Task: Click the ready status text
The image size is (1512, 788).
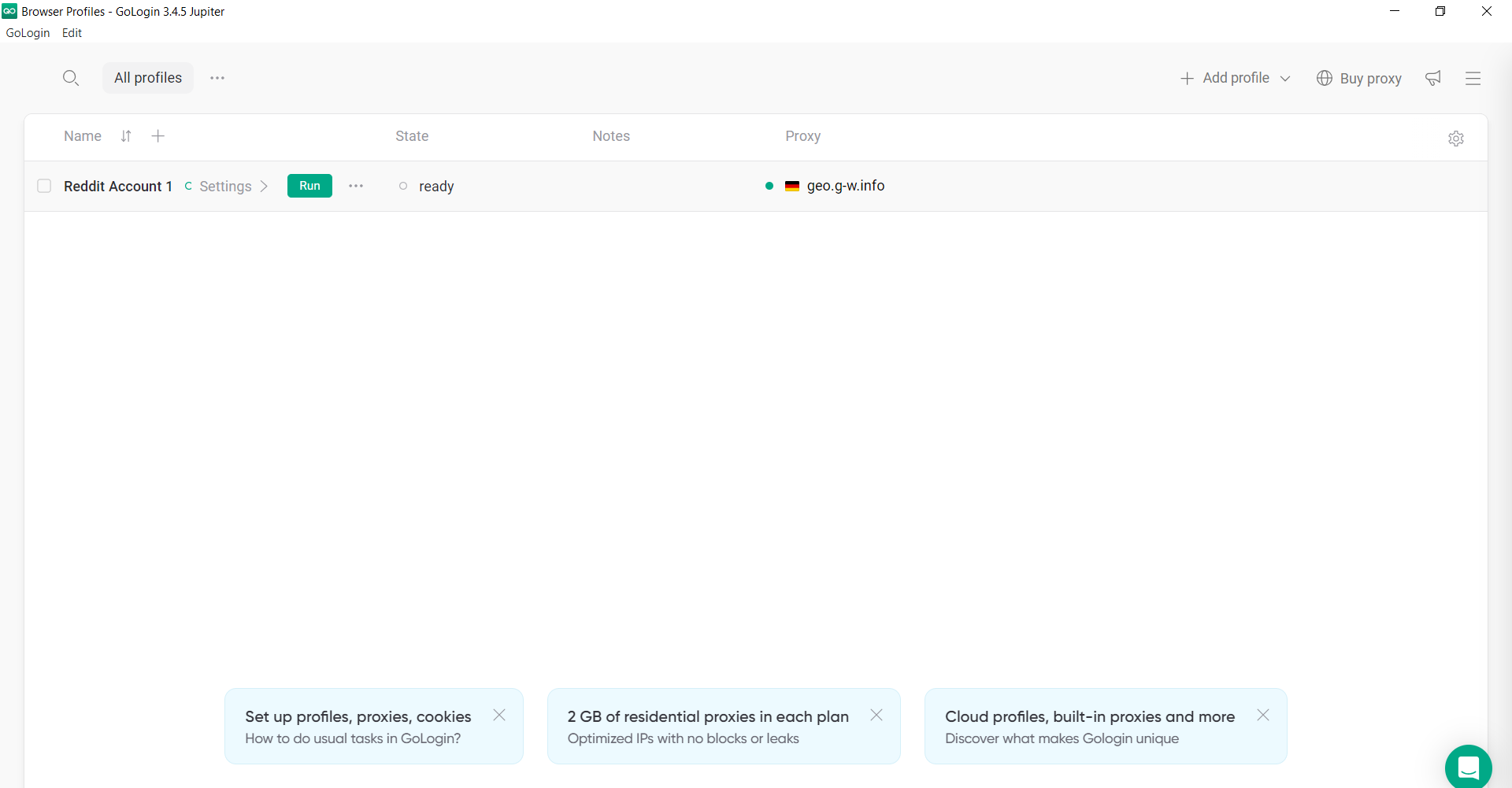Action: click(436, 187)
